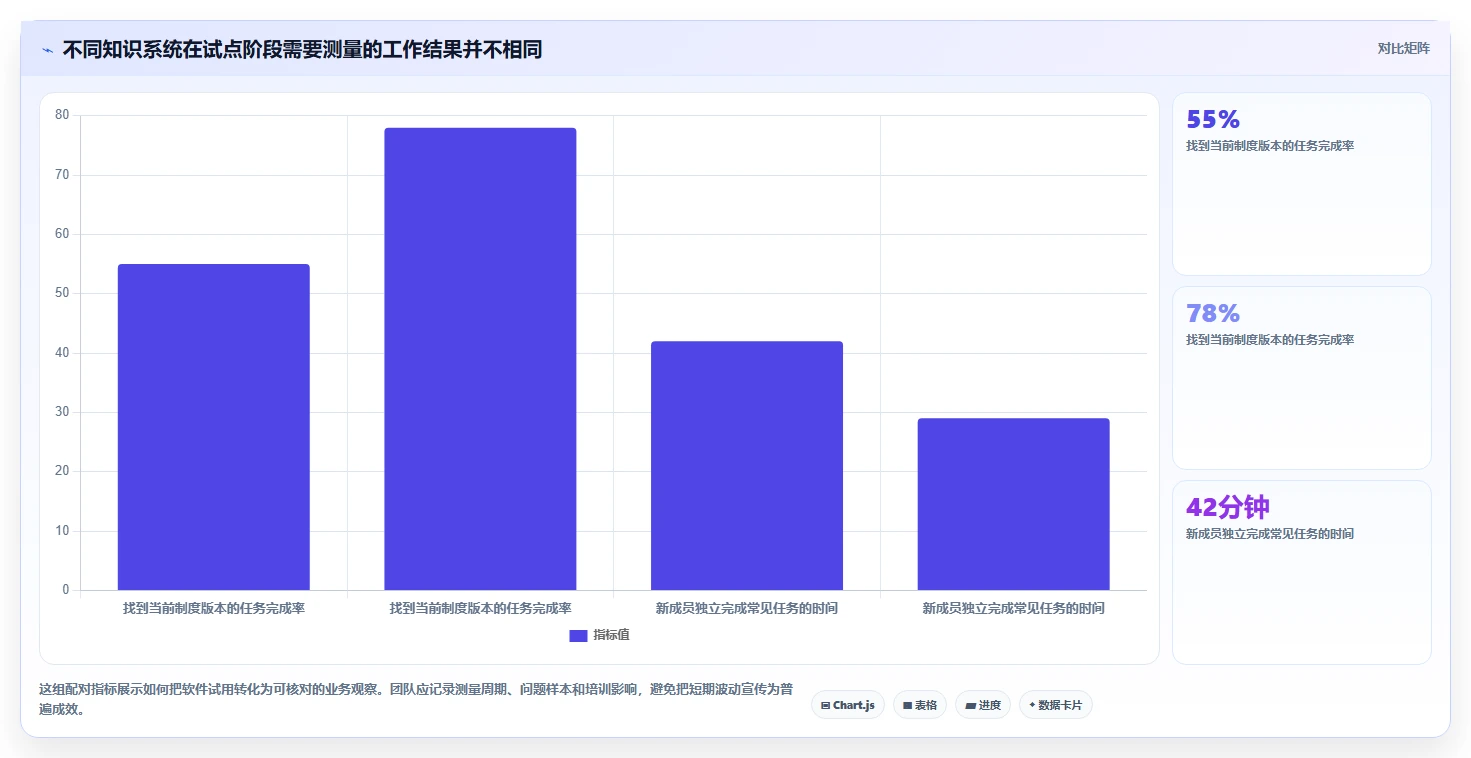
Task: Select the 进度 pill button
Action: click(x=983, y=705)
